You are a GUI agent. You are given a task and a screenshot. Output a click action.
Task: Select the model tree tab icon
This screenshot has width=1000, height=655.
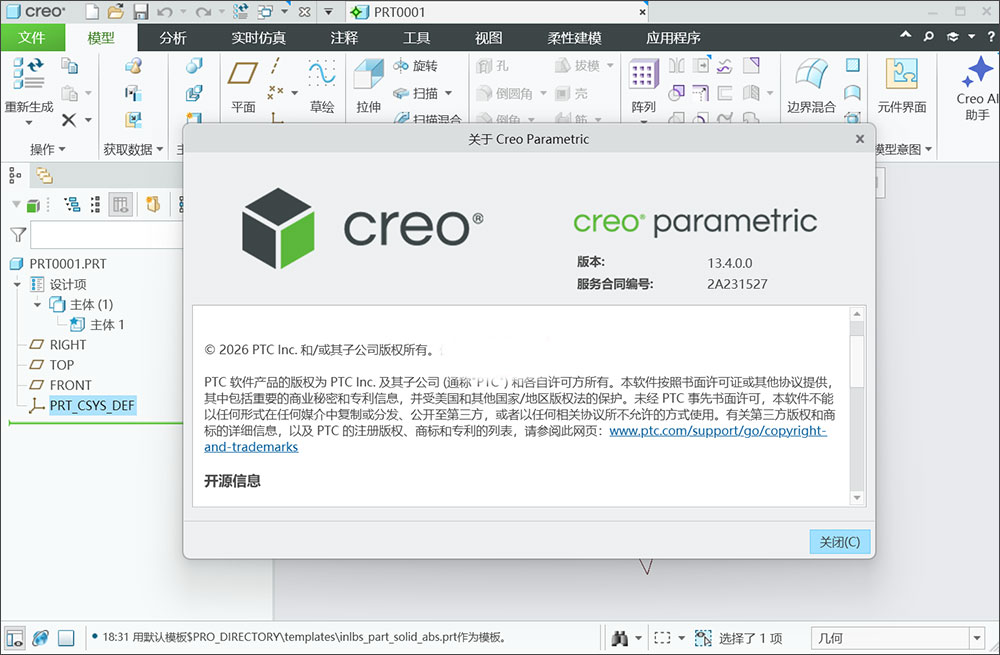click(15, 175)
